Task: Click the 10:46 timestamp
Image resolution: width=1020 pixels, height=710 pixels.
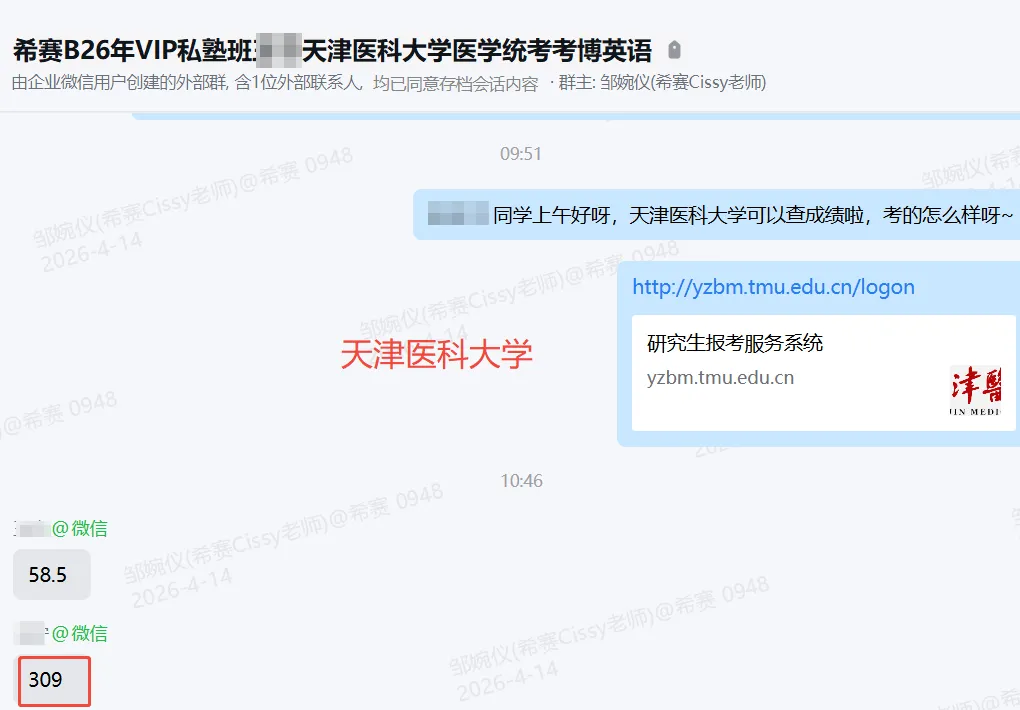Action: point(521,481)
